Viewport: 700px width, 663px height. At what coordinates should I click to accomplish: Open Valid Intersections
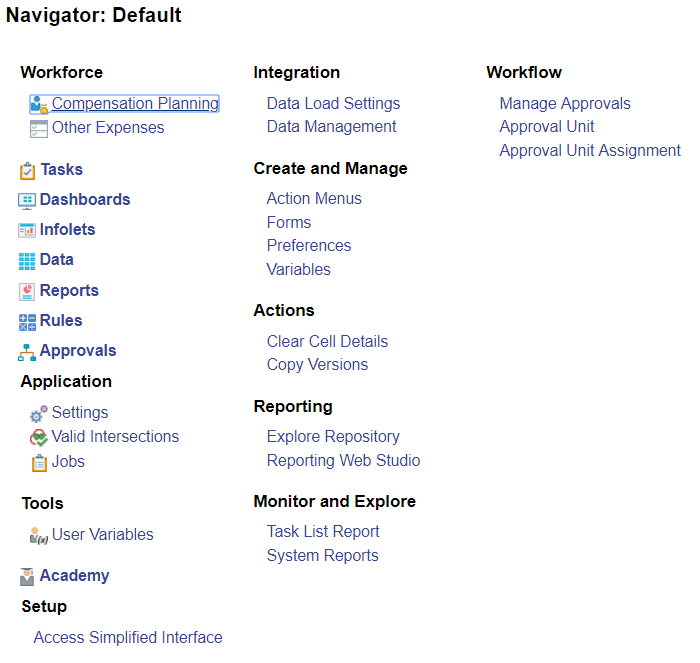(115, 437)
